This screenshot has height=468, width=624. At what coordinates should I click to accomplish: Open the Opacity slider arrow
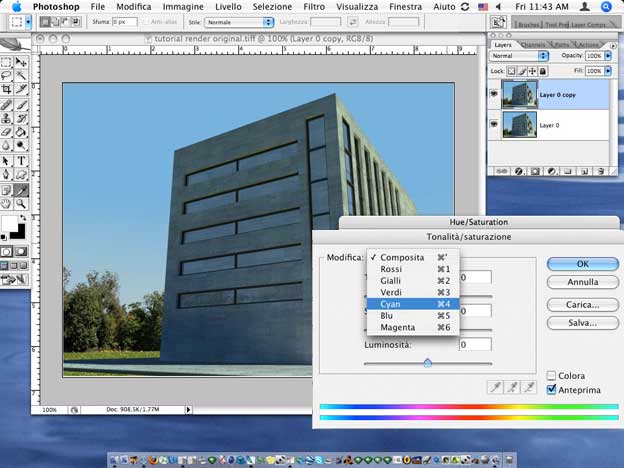click(608, 57)
